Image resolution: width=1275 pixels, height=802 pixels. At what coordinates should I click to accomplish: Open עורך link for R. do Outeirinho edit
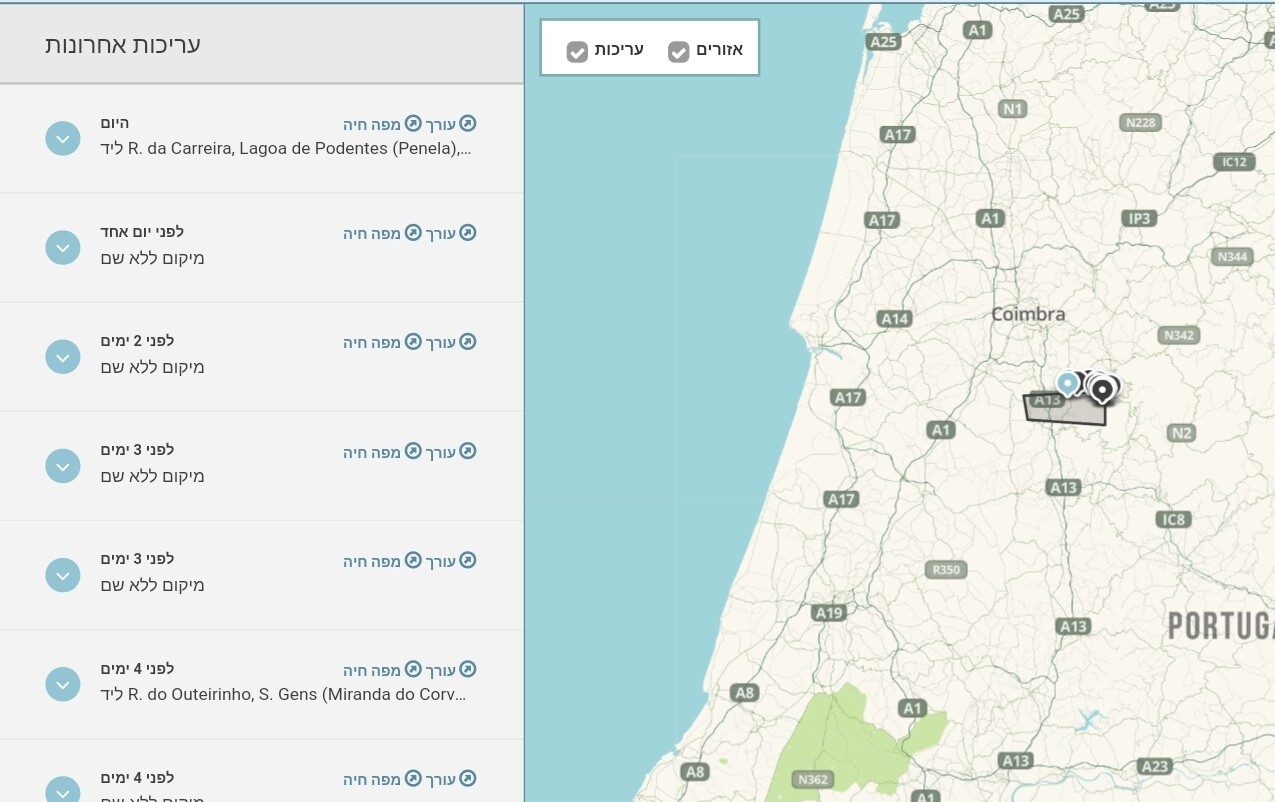click(441, 670)
